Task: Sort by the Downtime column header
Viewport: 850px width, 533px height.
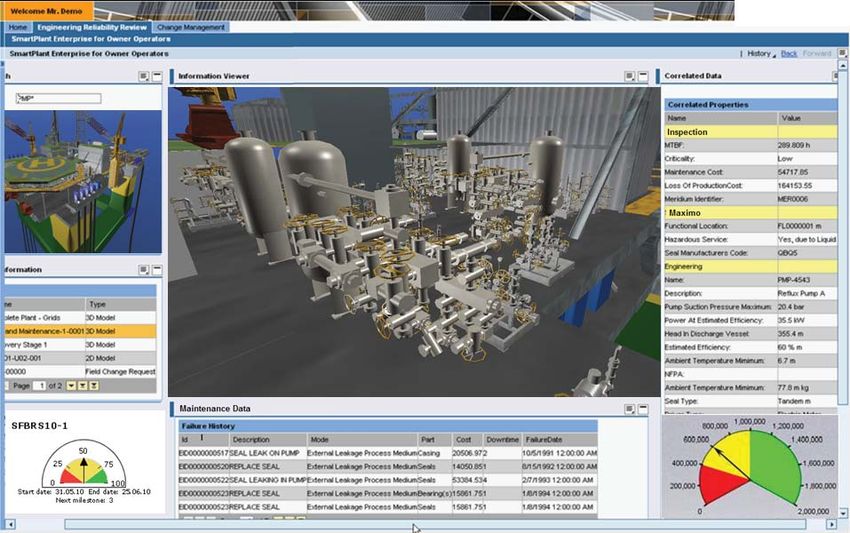Action: tap(502, 440)
